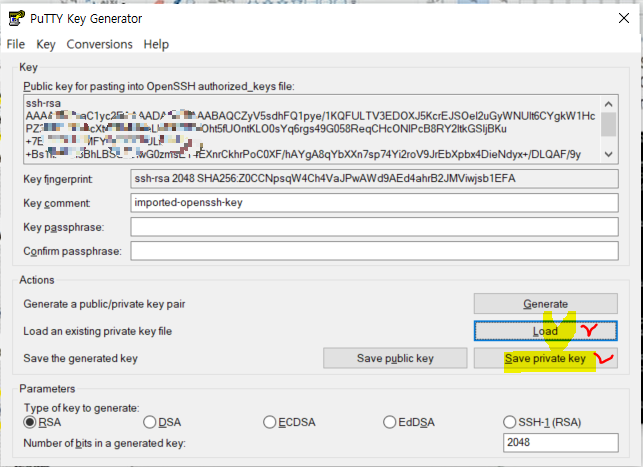This screenshot has width=643, height=467.
Task: Click the Confirm passphrase field
Action: (x=374, y=251)
